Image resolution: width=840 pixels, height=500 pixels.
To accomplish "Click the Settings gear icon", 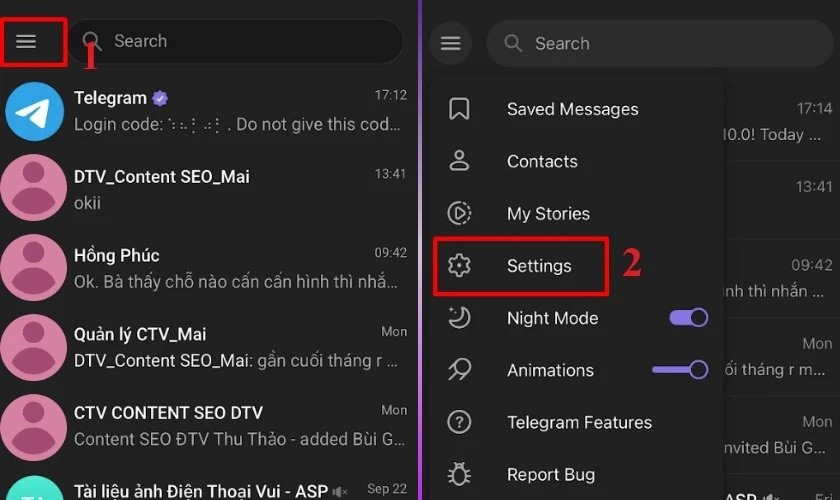I will [x=459, y=265].
